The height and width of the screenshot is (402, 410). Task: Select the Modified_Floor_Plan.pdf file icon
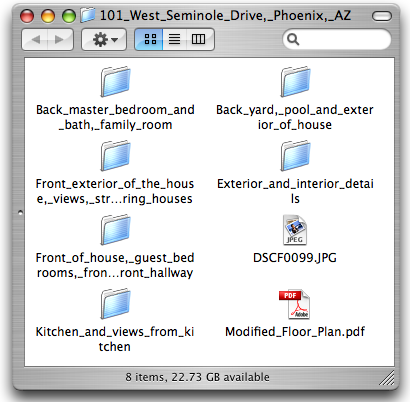pos(294,304)
